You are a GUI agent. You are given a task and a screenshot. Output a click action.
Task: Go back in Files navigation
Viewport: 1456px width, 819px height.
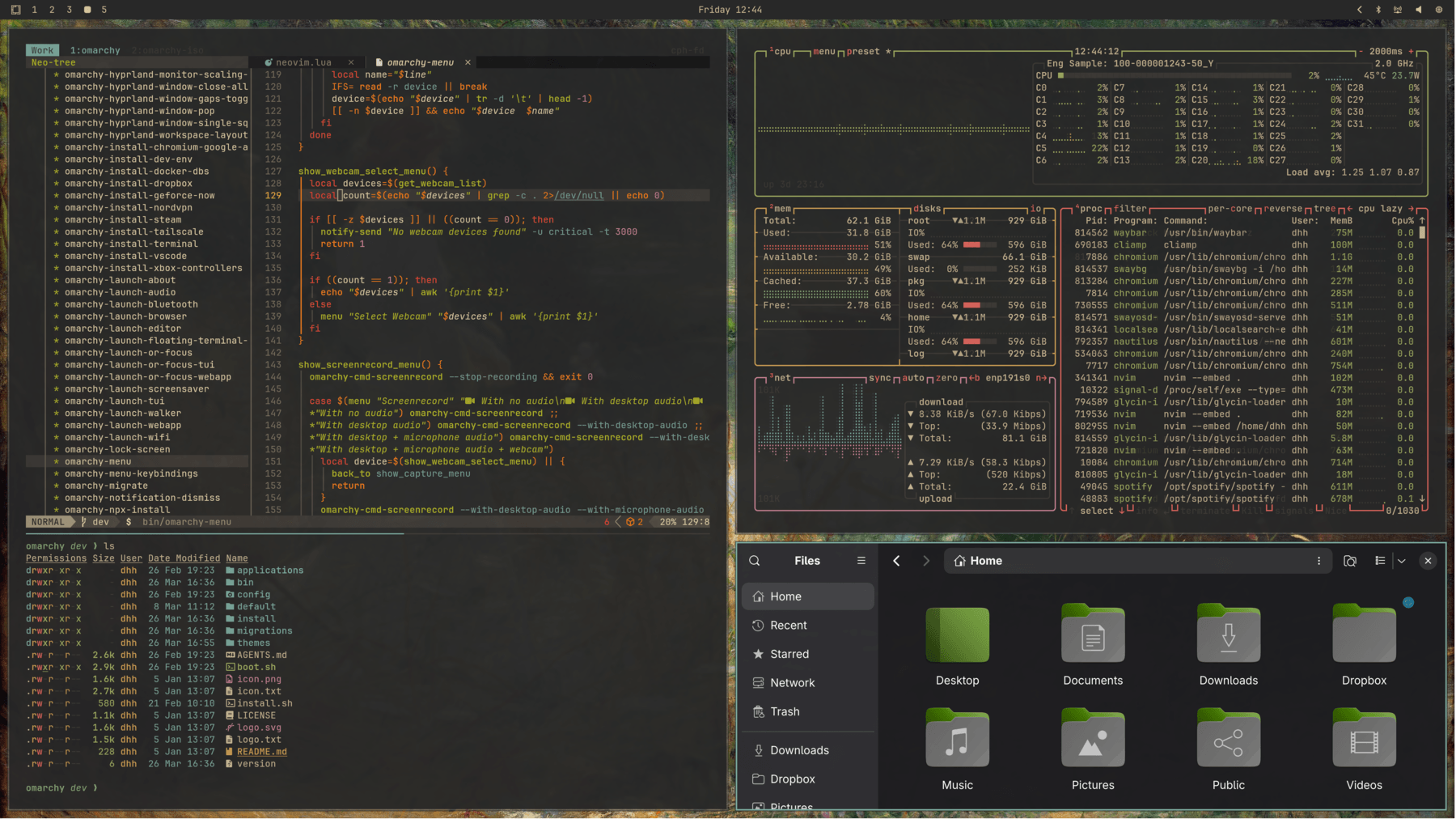point(896,561)
